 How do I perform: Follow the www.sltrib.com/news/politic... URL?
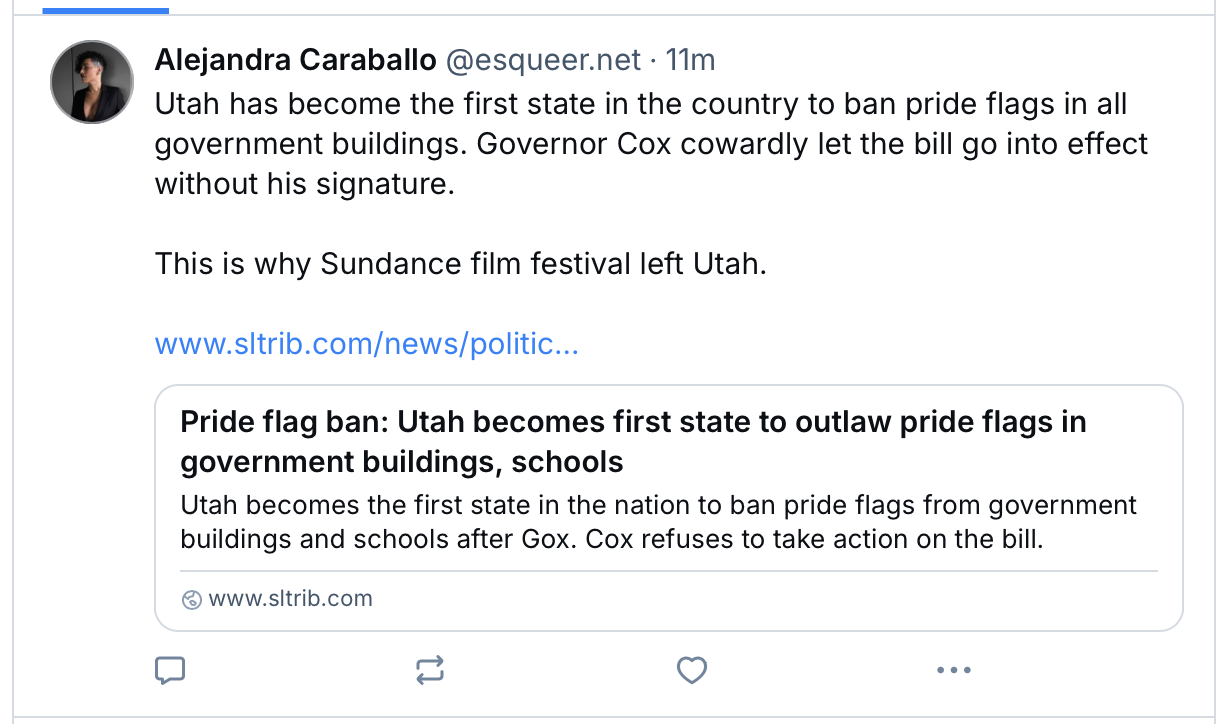[366, 345]
